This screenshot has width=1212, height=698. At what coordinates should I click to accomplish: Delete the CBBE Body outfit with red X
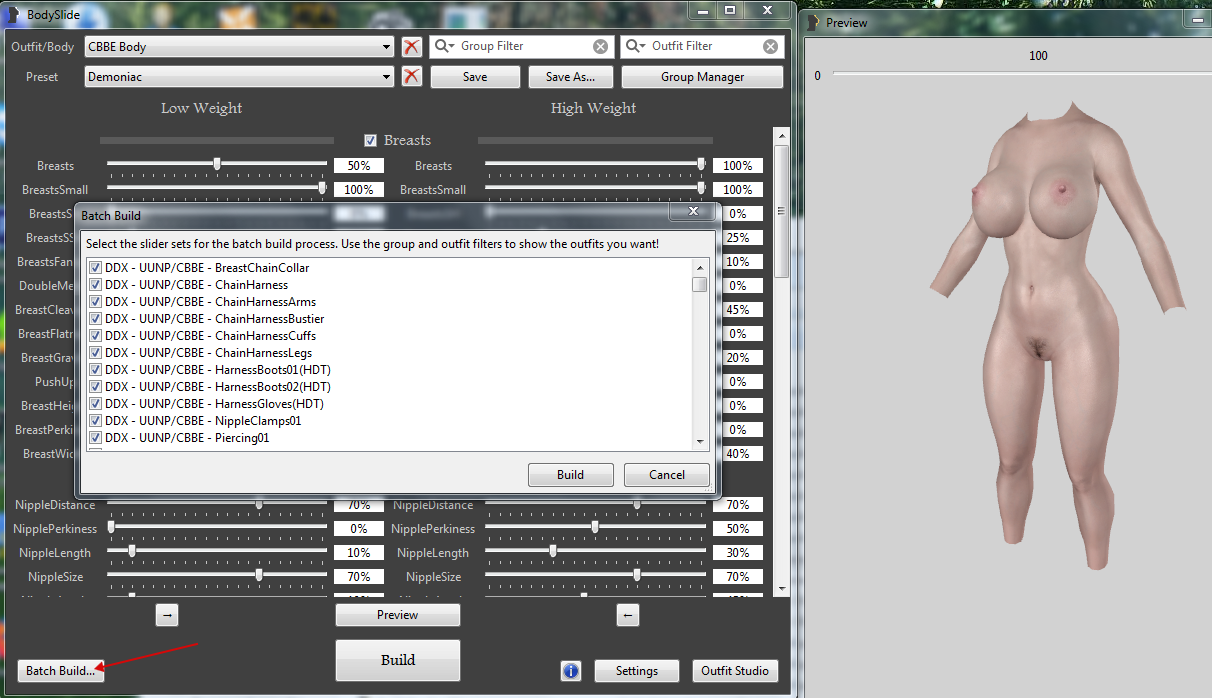coord(411,46)
